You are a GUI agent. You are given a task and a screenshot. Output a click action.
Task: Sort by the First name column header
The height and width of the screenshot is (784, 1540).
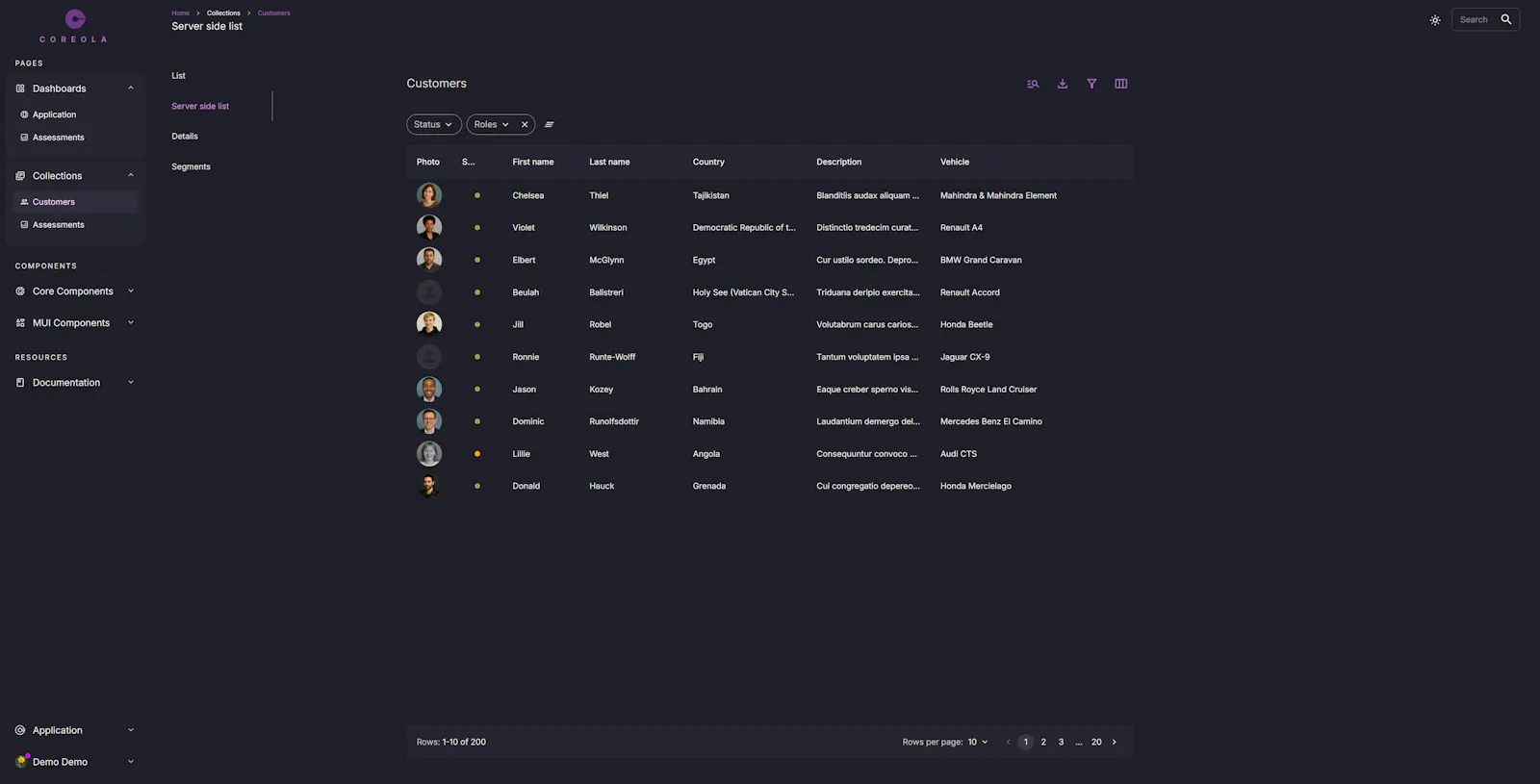point(533,163)
